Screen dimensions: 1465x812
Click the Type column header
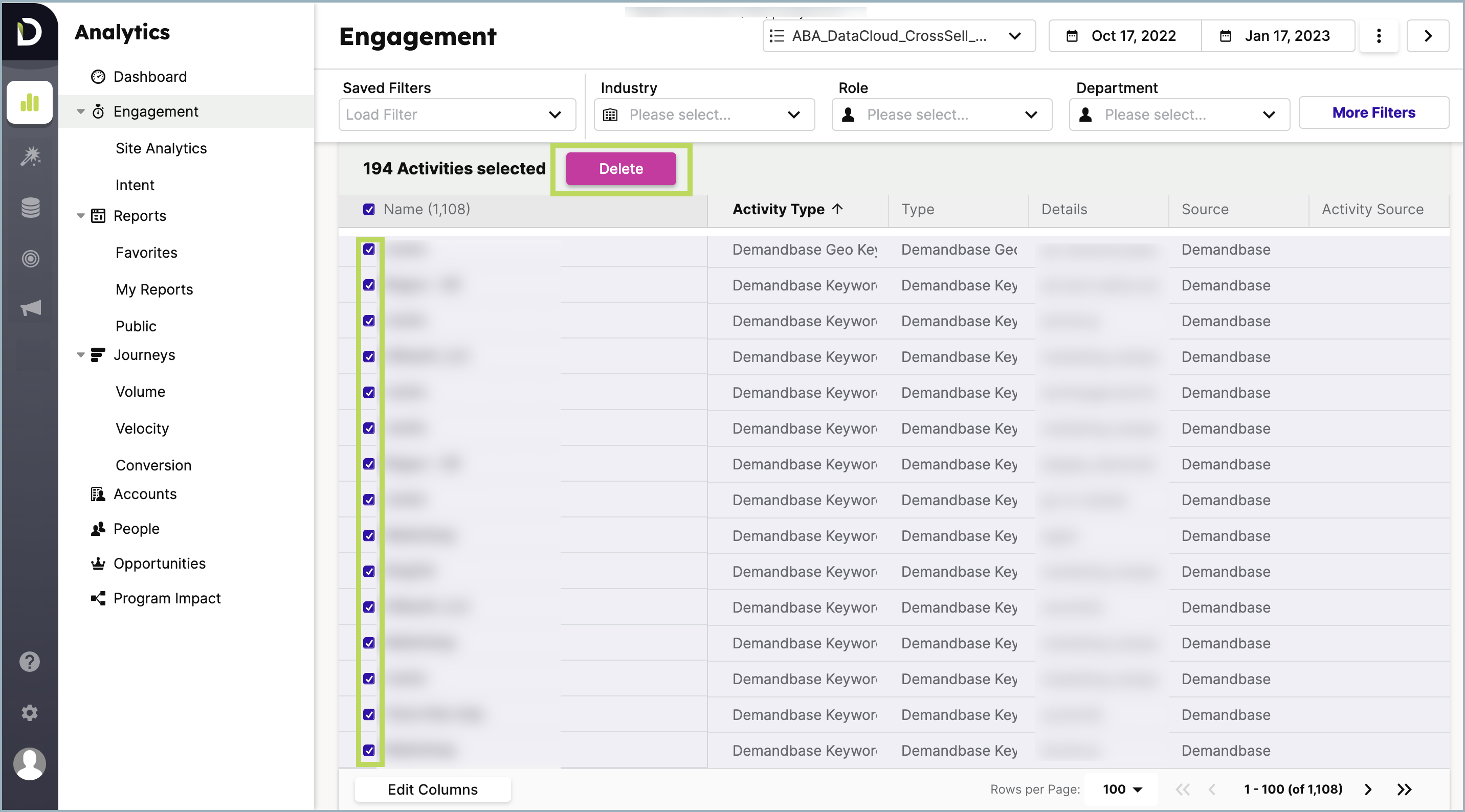coord(917,209)
